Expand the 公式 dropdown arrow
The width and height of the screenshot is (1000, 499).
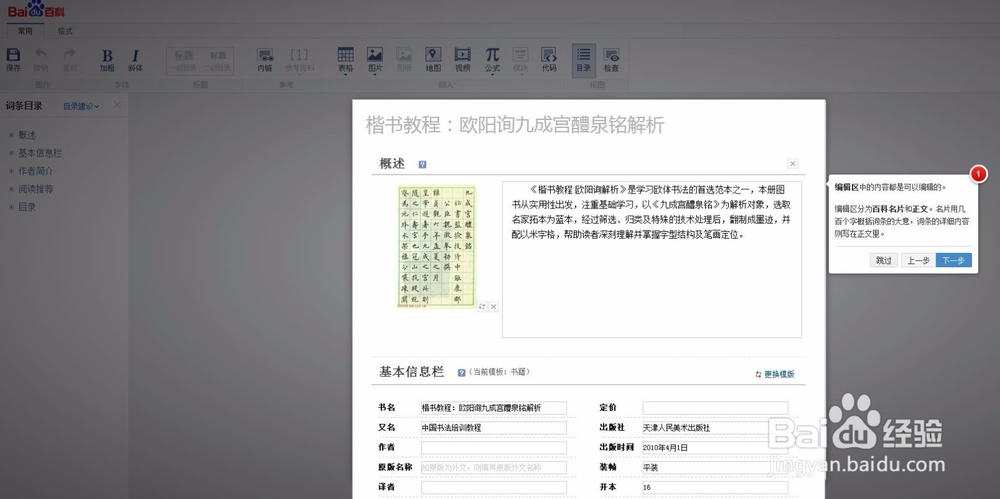click(492, 75)
